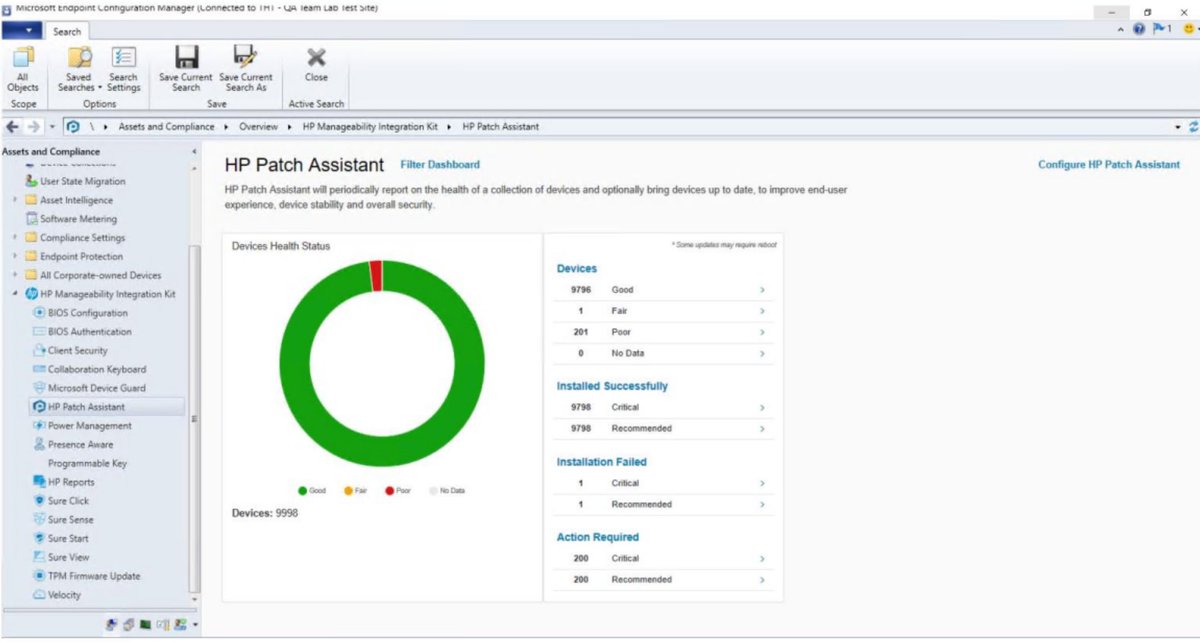This screenshot has width=1200, height=642.
Task: Open Action Required Recommended row chevron
Action: [x=762, y=580]
